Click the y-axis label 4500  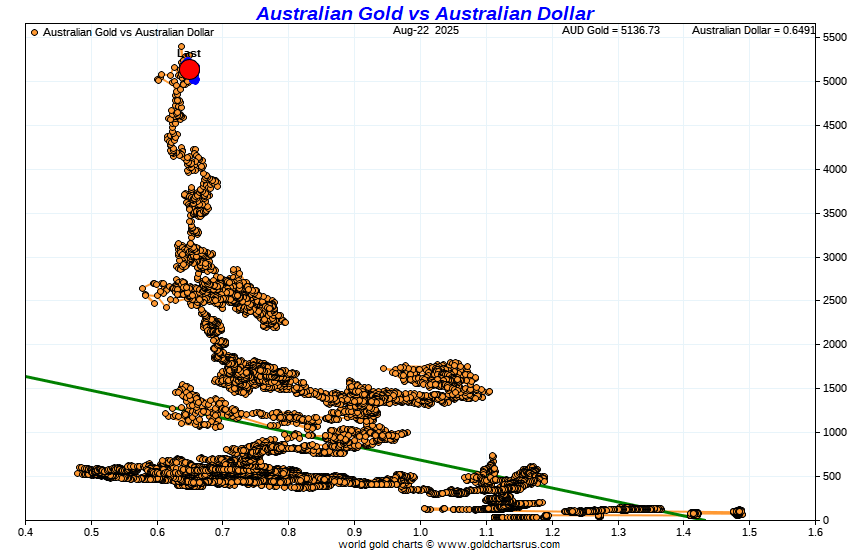click(x=834, y=125)
